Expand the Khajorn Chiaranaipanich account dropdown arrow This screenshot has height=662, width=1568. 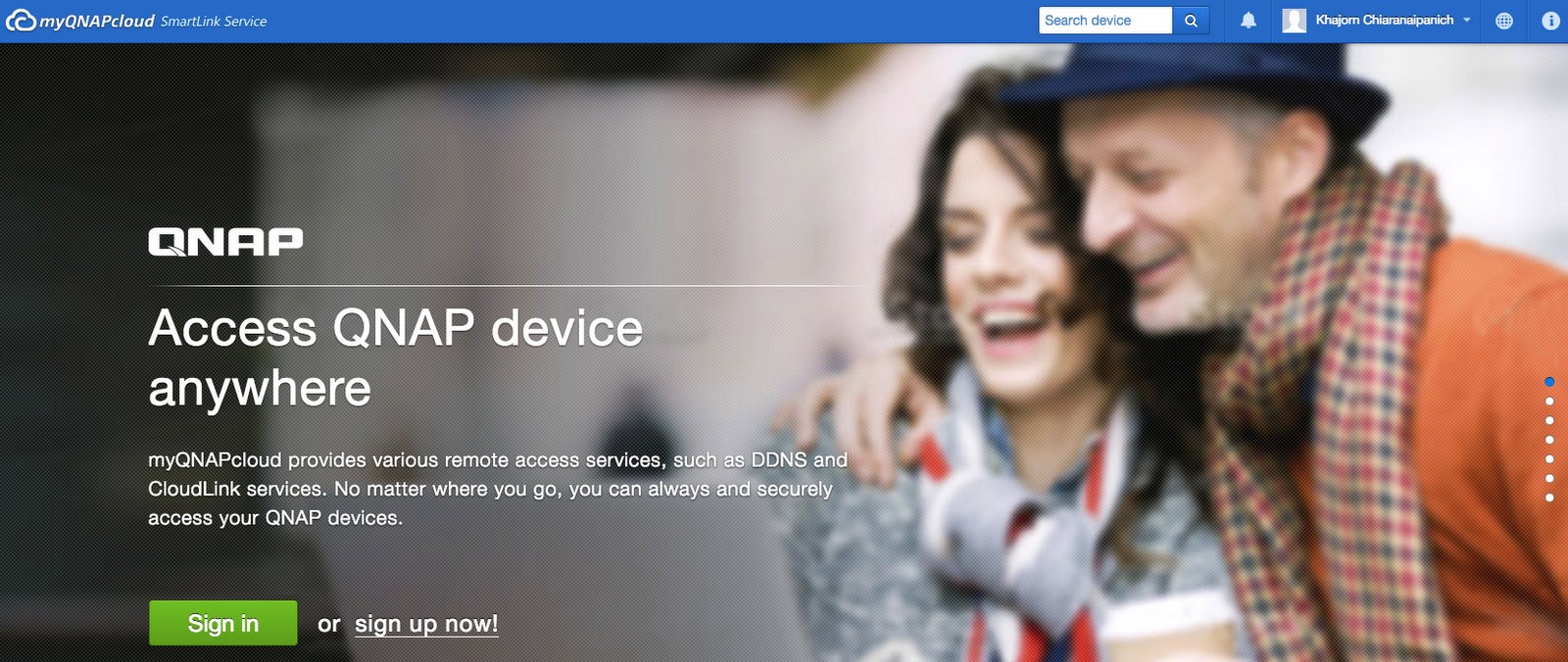pos(1467,21)
